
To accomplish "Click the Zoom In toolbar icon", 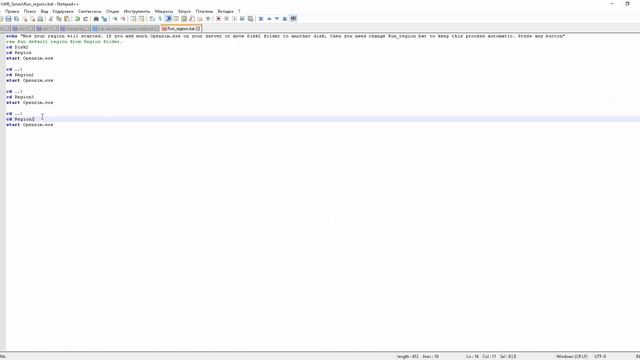I will (115, 19).
